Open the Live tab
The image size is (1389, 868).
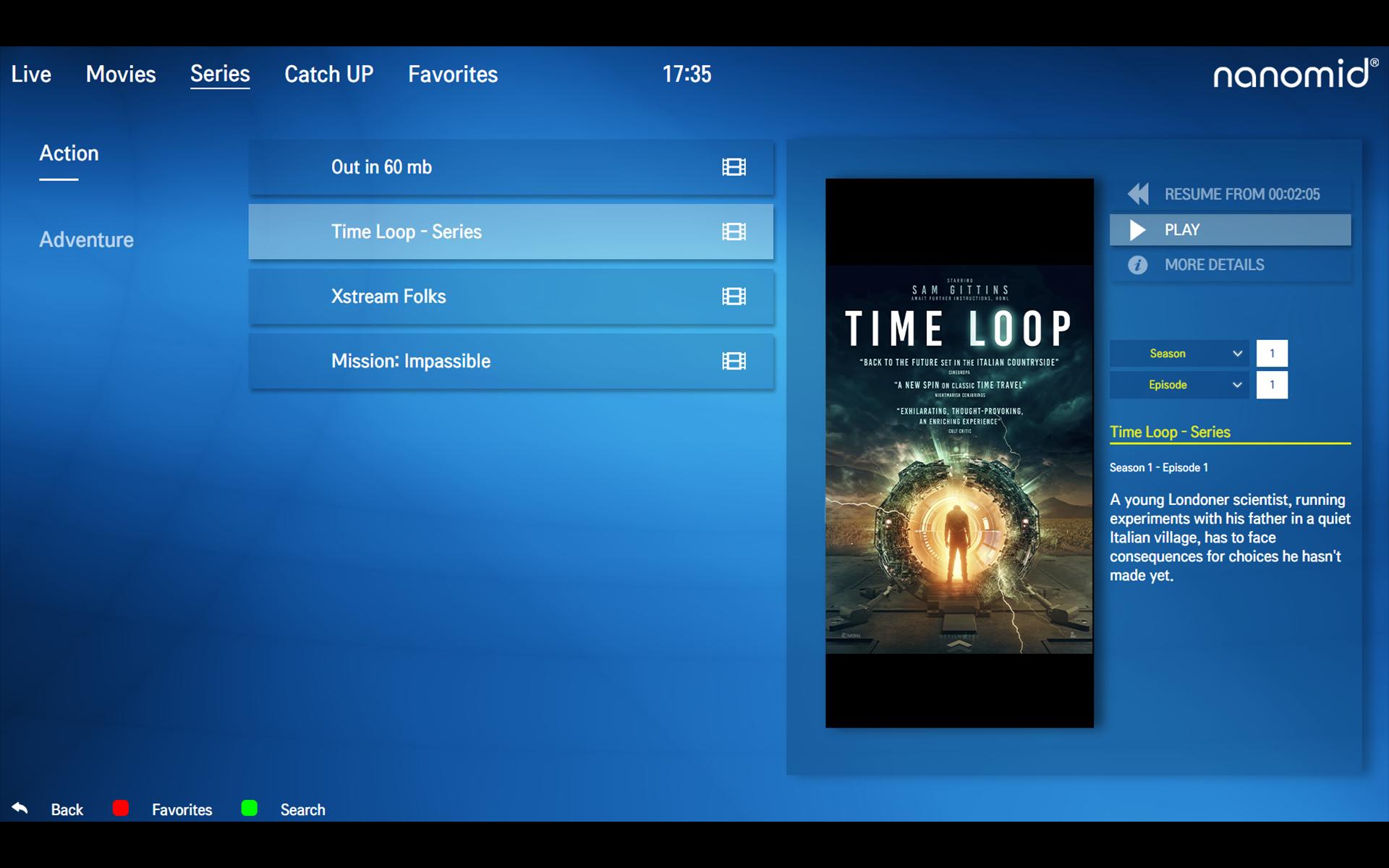(x=31, y=74)
